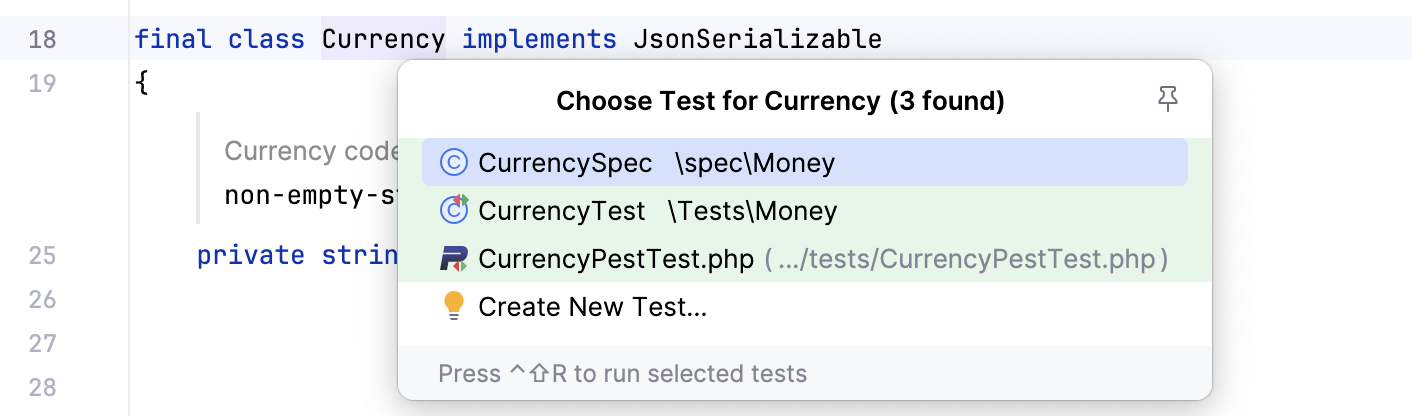Click the popup title "Choose Test for Currency"

point(780,101)
